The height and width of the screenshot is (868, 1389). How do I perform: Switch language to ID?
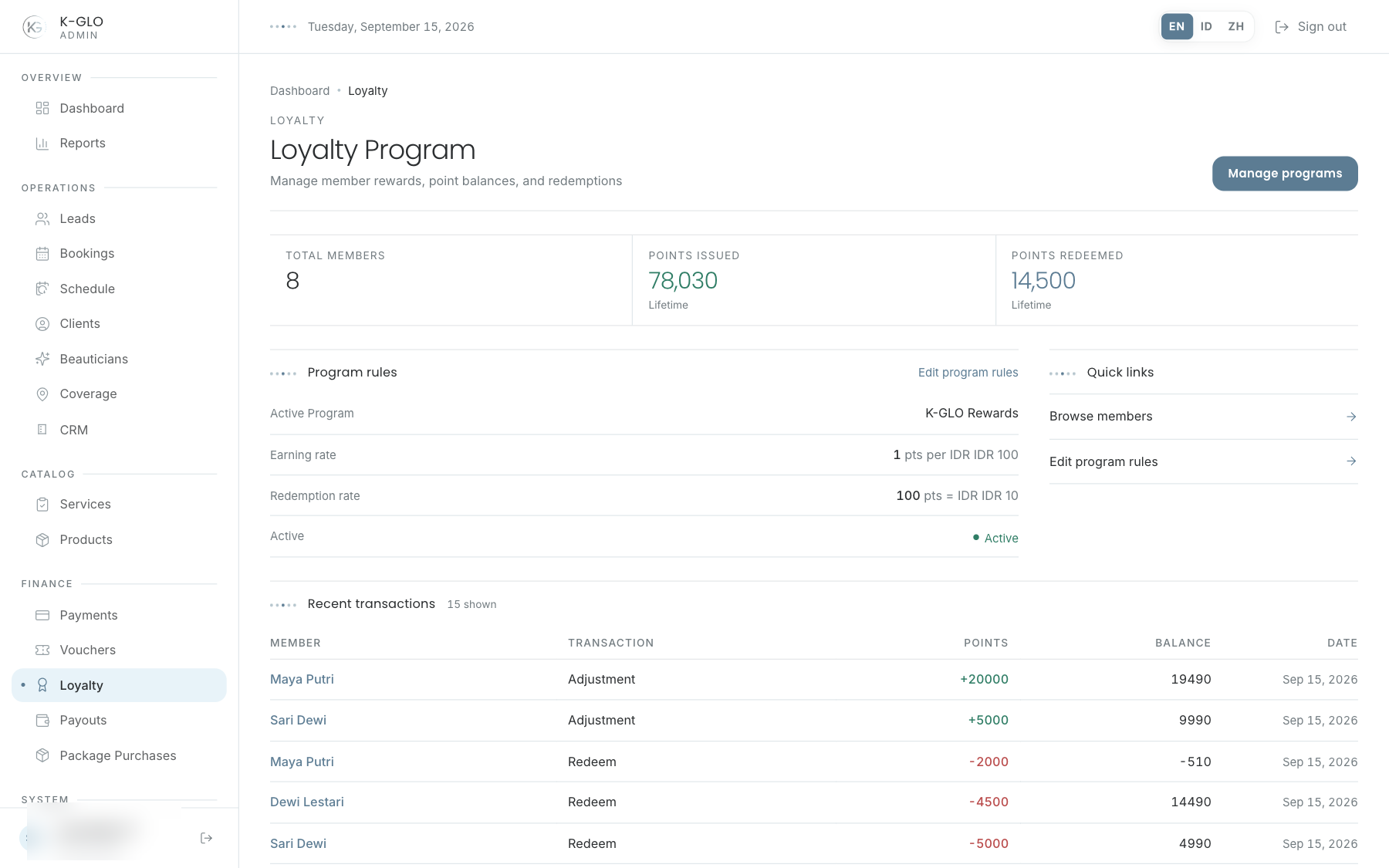pos(1206,26)
